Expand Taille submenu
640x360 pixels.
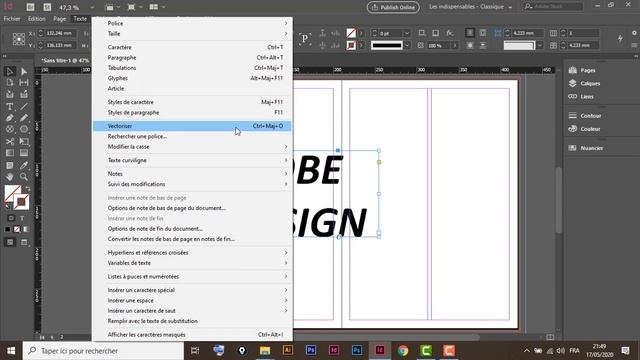[x=192, y=33]
